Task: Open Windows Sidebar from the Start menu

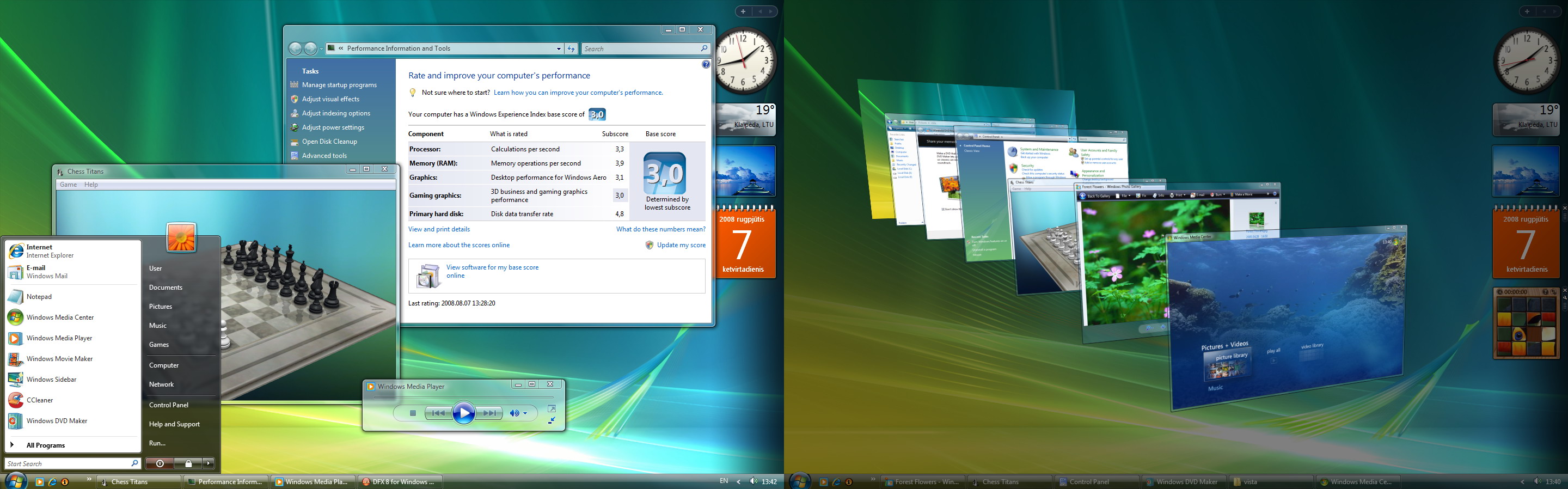Action: tap(72, 380)
